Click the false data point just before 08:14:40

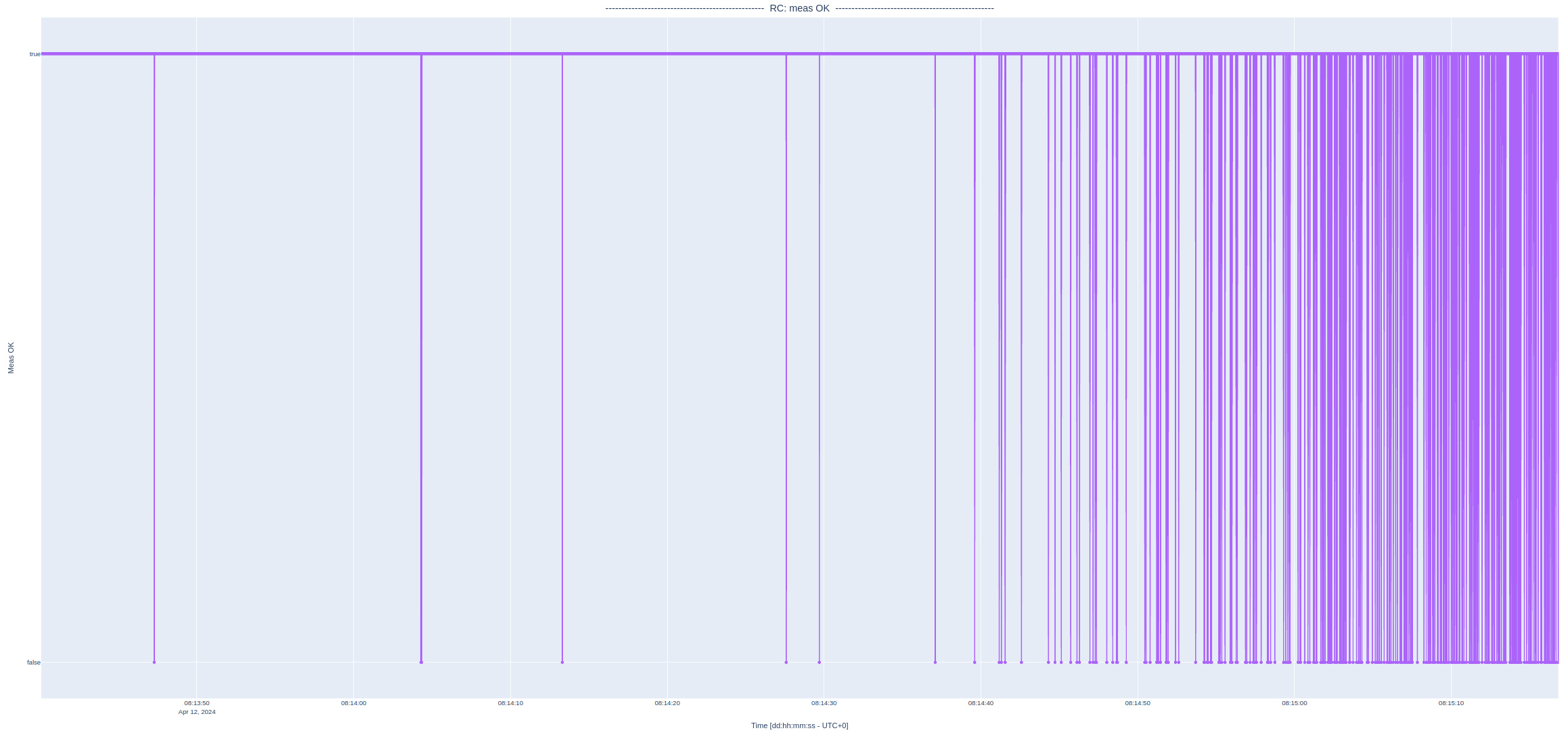(975, 663)
